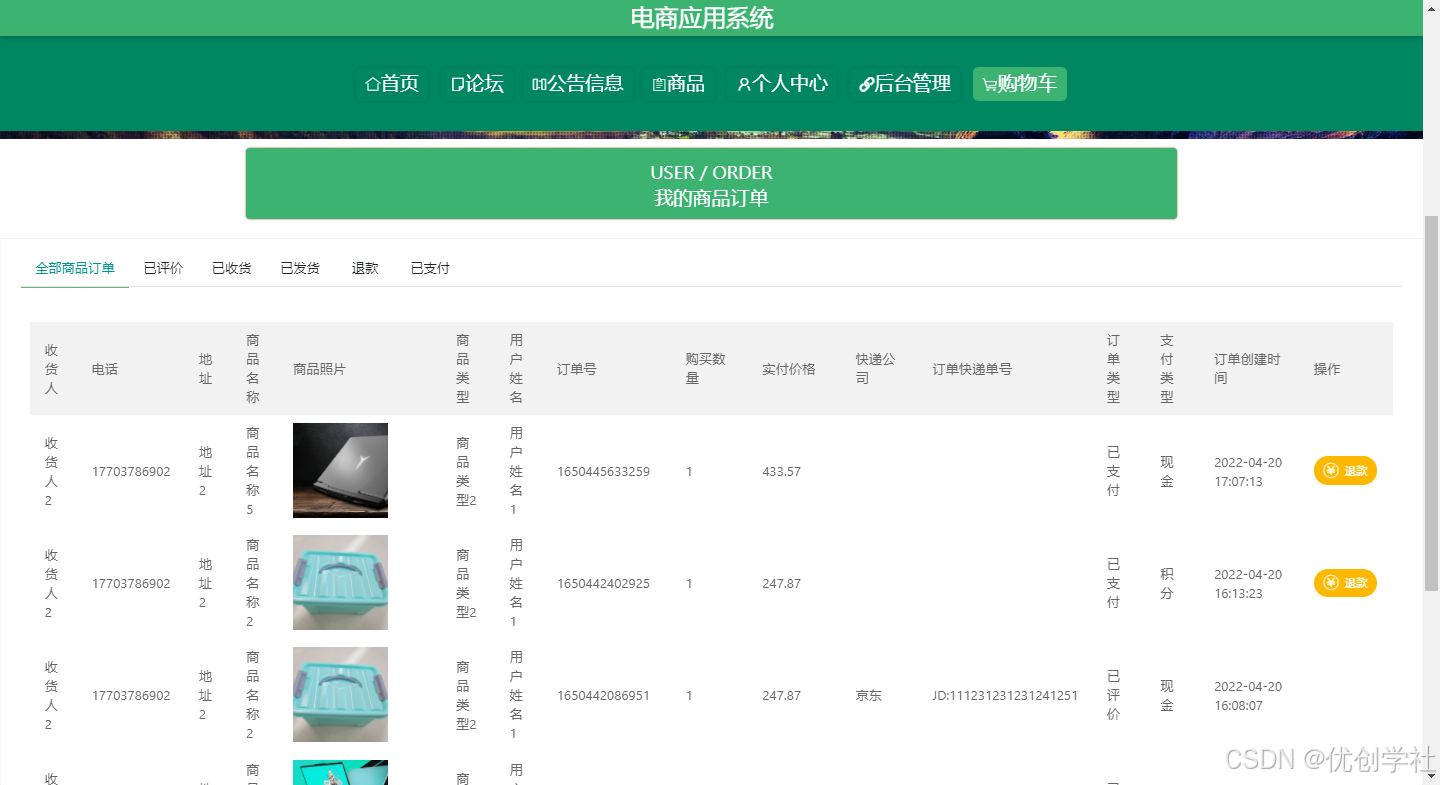Click the book icon beside 公告信息

pos(539,85)
